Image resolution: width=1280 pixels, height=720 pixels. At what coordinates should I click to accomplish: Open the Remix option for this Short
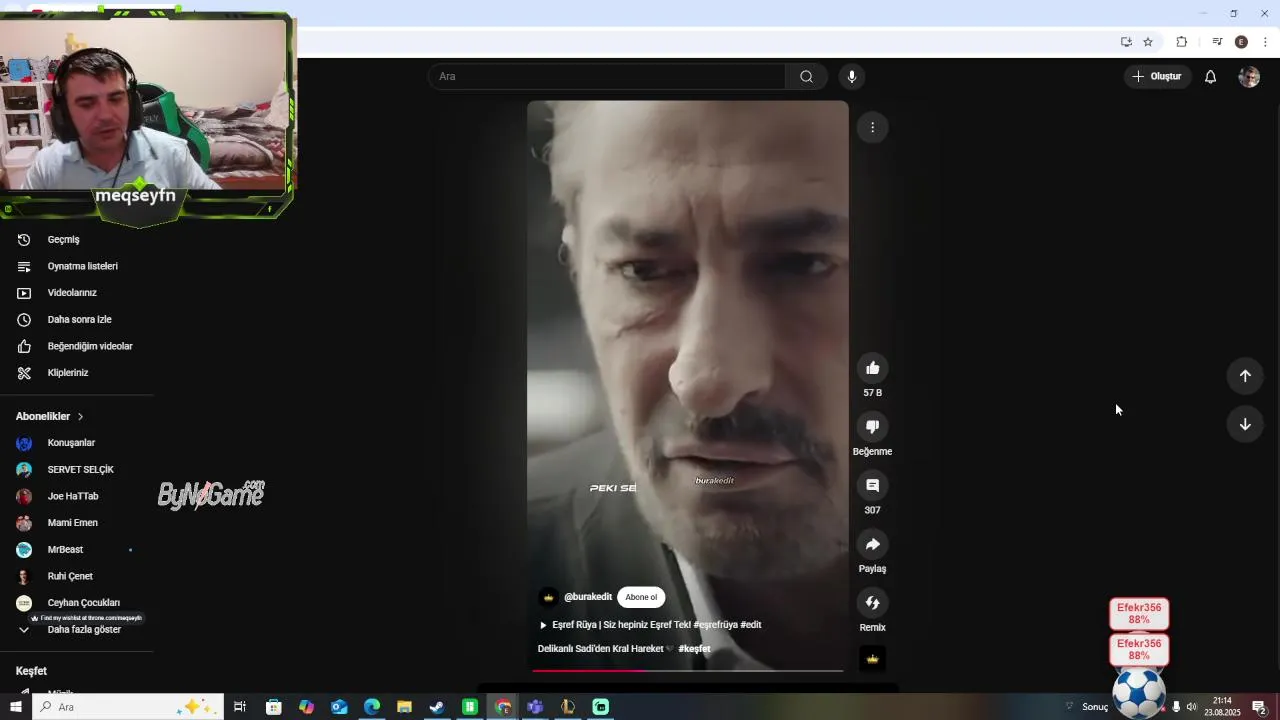[x=872, y=603]
